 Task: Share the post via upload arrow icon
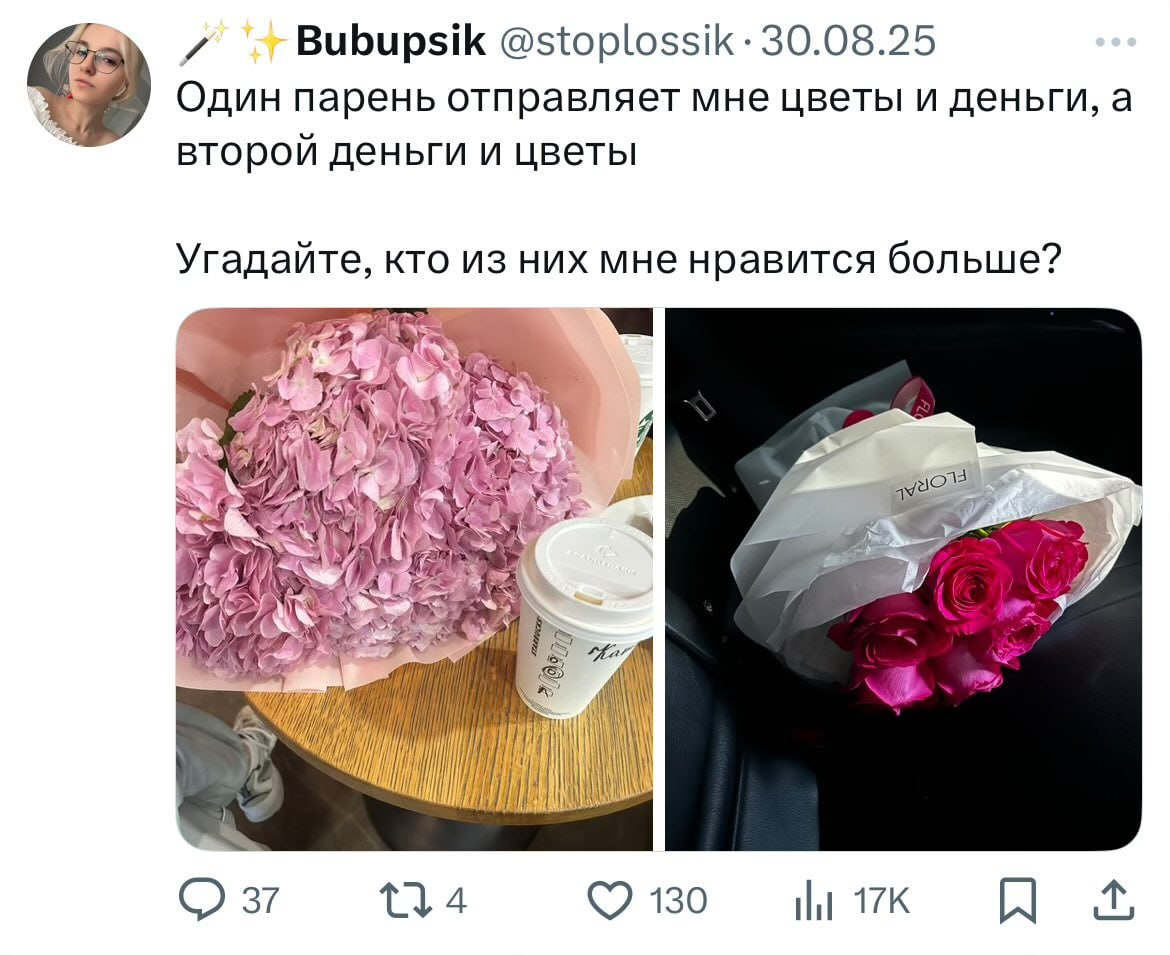tap(1113, 900)
